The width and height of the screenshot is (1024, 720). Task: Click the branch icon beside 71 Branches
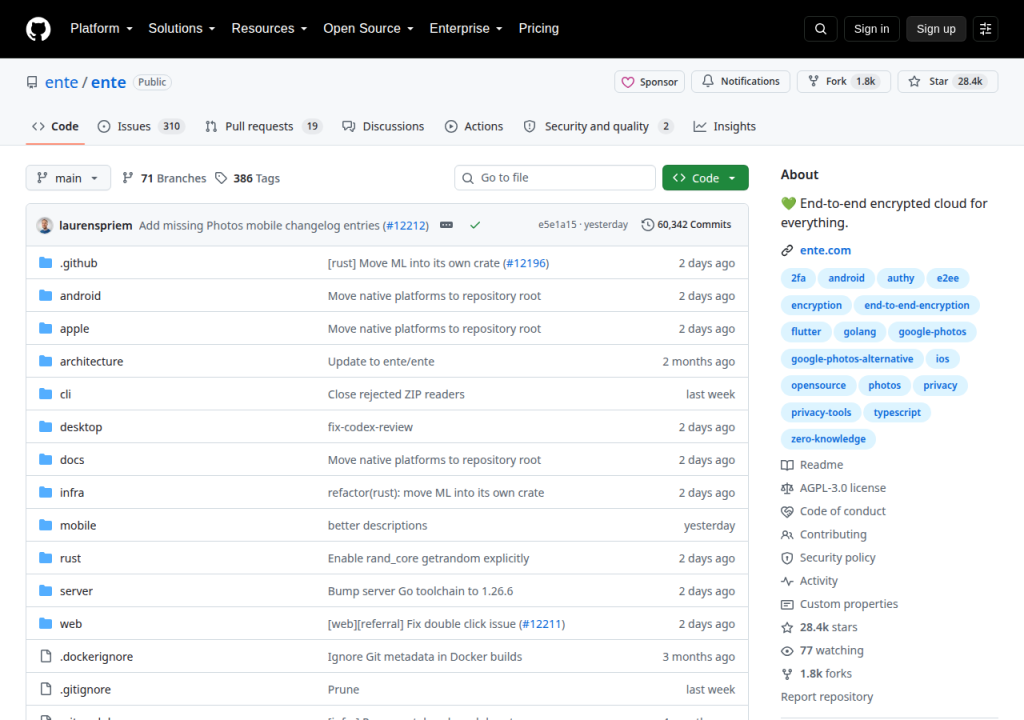coord(128,178)
